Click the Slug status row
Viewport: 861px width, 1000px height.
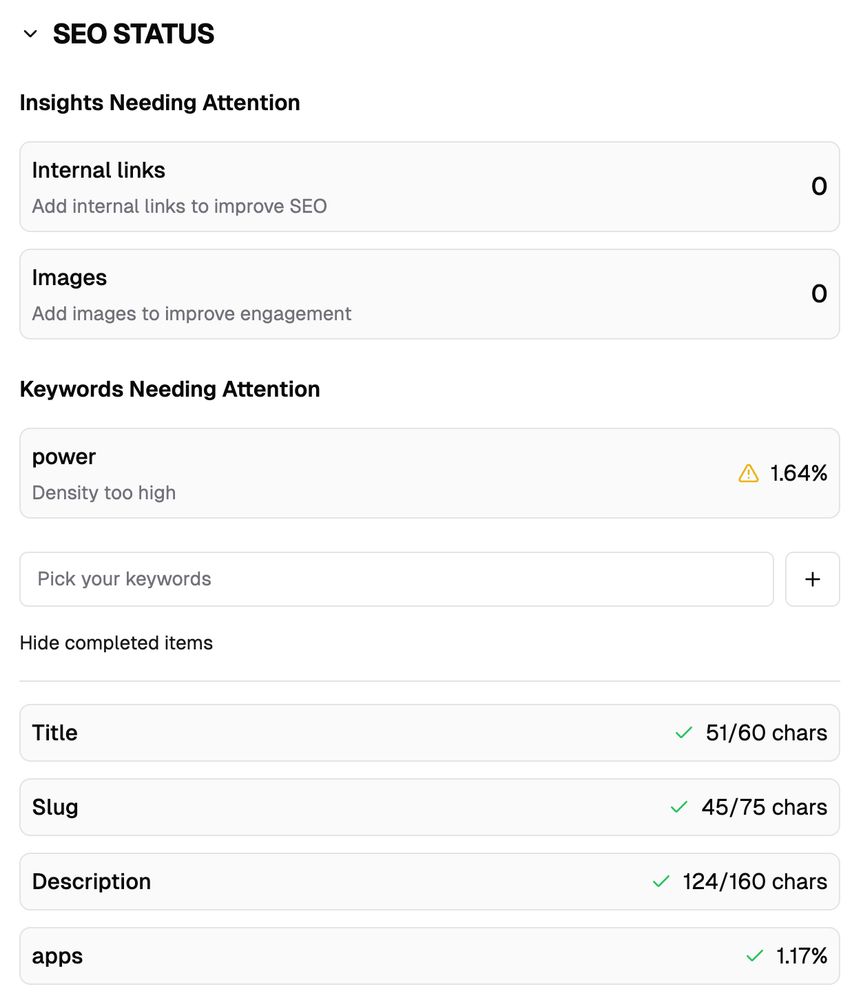(x=429, y=807)
